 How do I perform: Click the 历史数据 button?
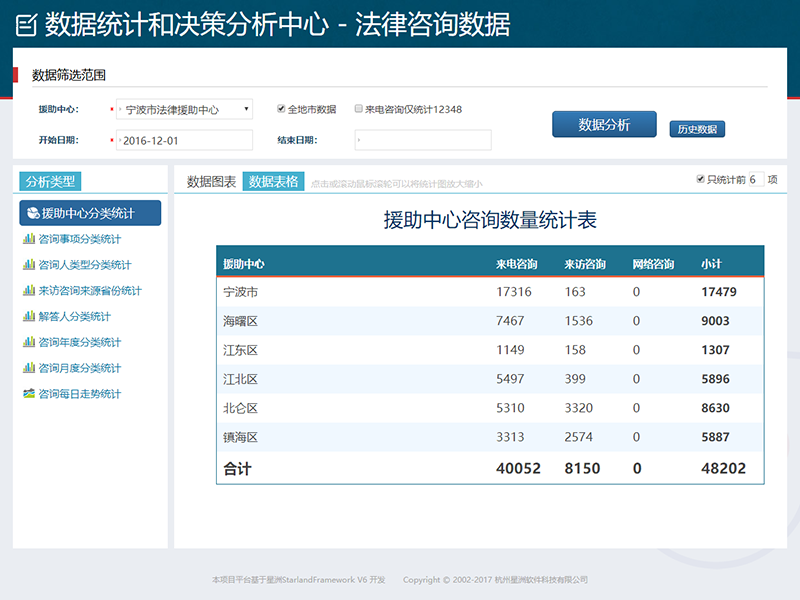pos(697,129)
